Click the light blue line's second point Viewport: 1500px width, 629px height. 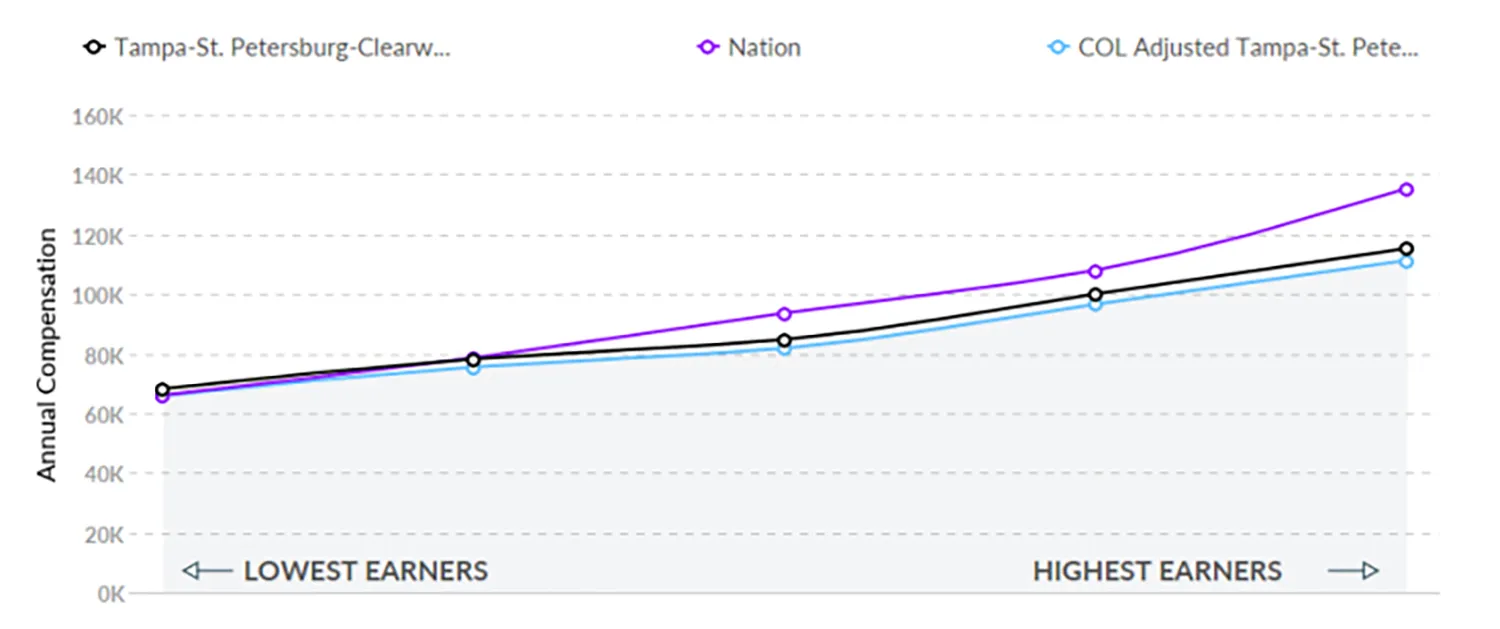(x=473, y=368)
